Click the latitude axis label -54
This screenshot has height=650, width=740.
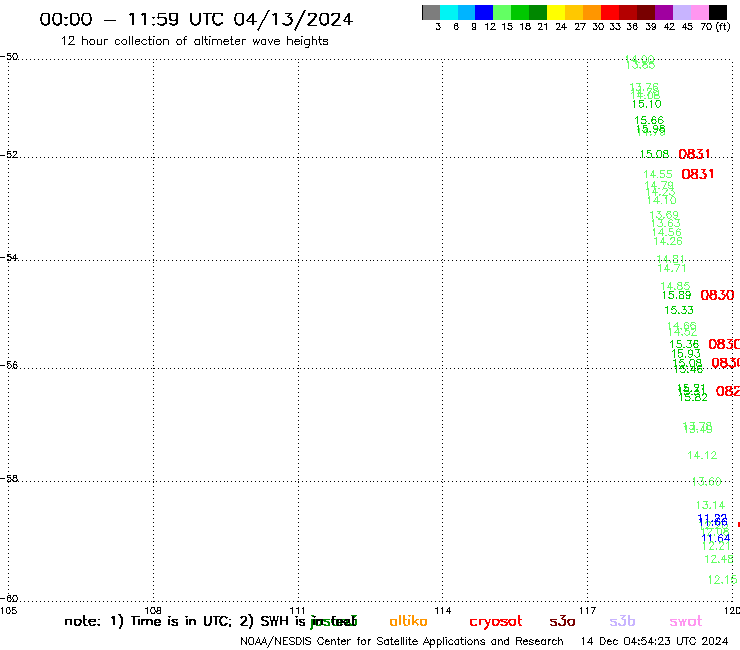click(9, 257)
